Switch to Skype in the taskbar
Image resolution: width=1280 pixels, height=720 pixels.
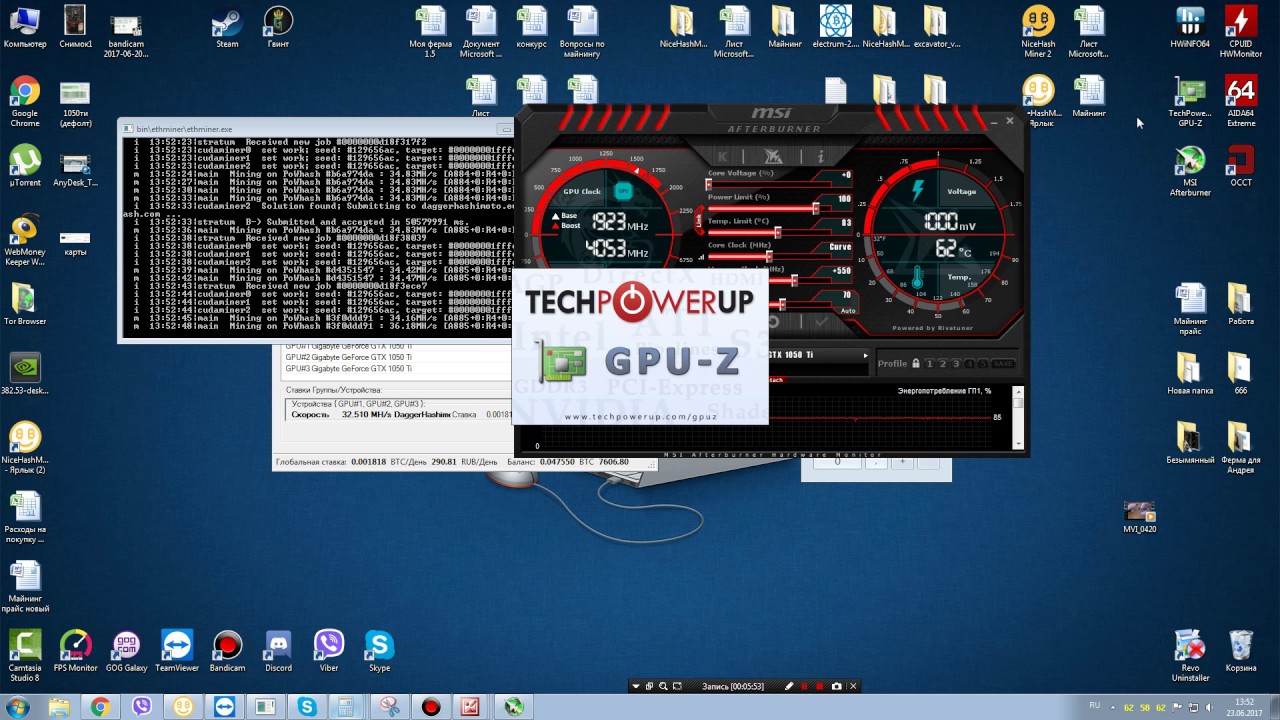[306, 707]
